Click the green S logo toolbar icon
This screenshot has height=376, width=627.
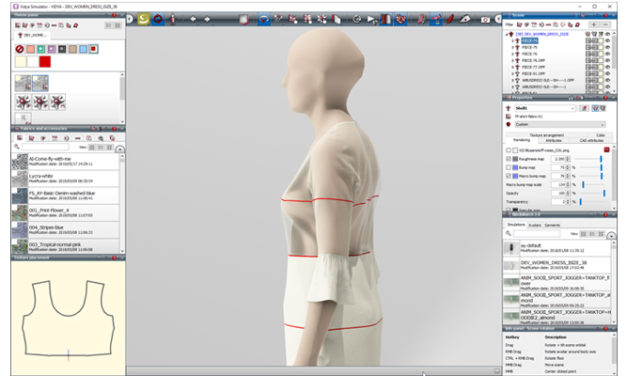(x=144, y=19)
